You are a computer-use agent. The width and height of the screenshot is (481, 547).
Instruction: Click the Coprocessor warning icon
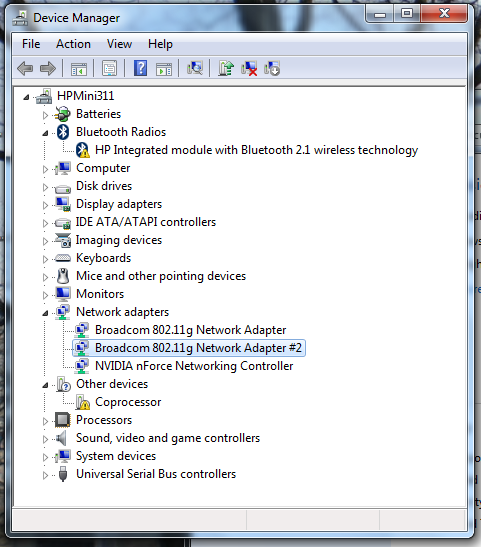(83, 402)
